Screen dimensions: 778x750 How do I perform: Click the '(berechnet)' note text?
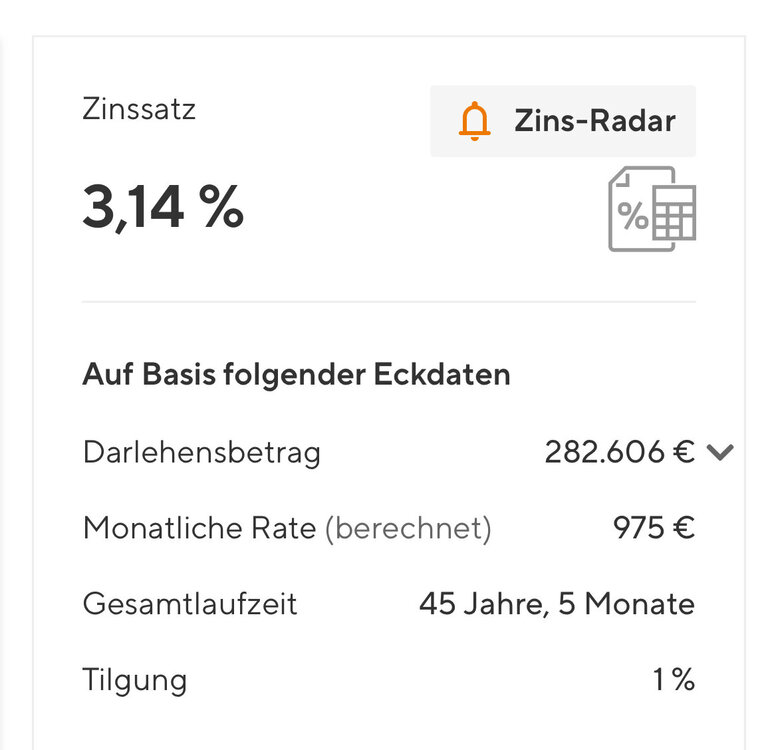pyautogui.click(x=408, y=528)
